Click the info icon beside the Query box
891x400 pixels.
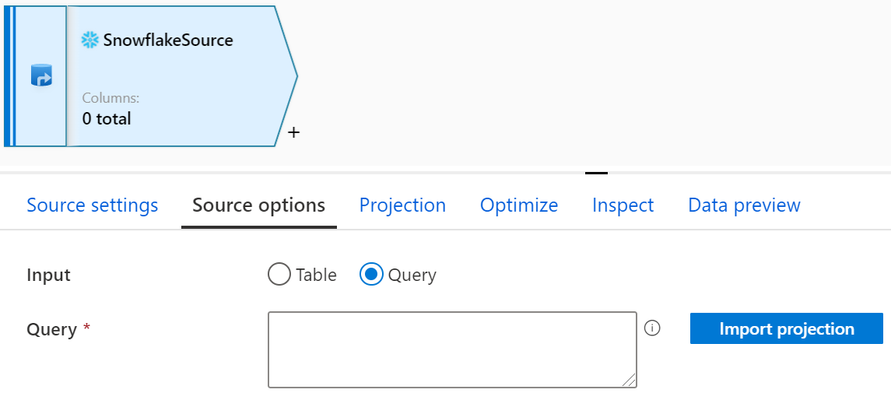click(652, 328)
